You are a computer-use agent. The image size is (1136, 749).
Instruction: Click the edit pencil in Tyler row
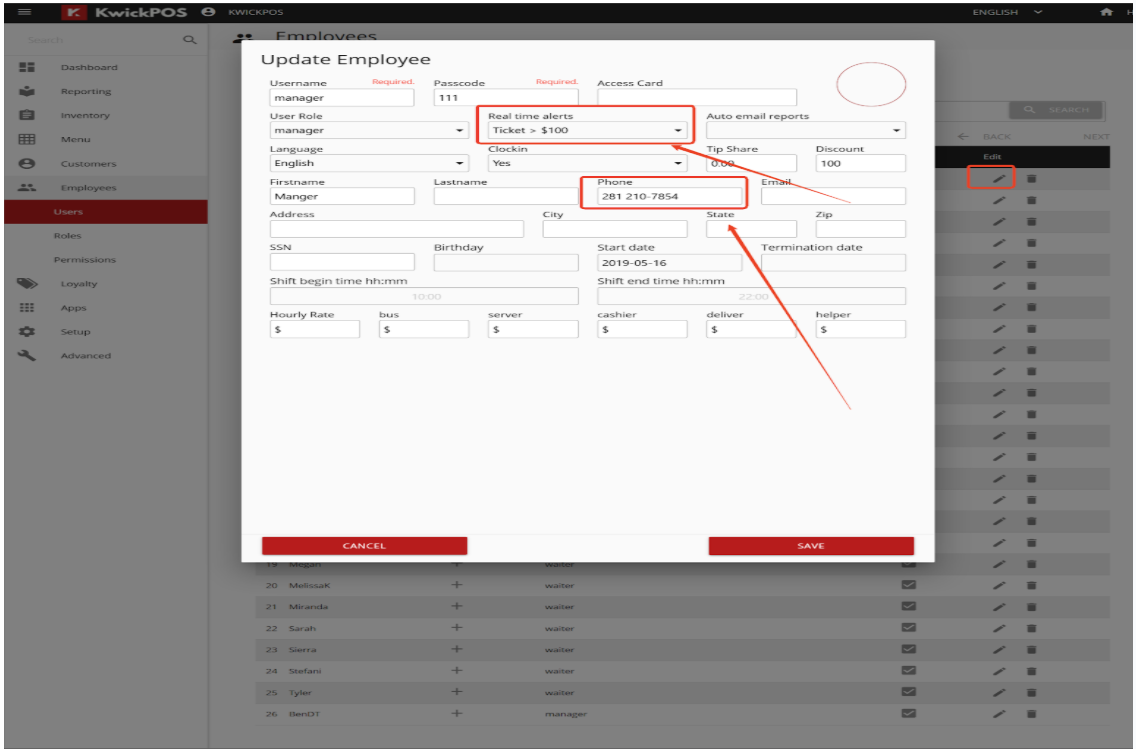999,692
